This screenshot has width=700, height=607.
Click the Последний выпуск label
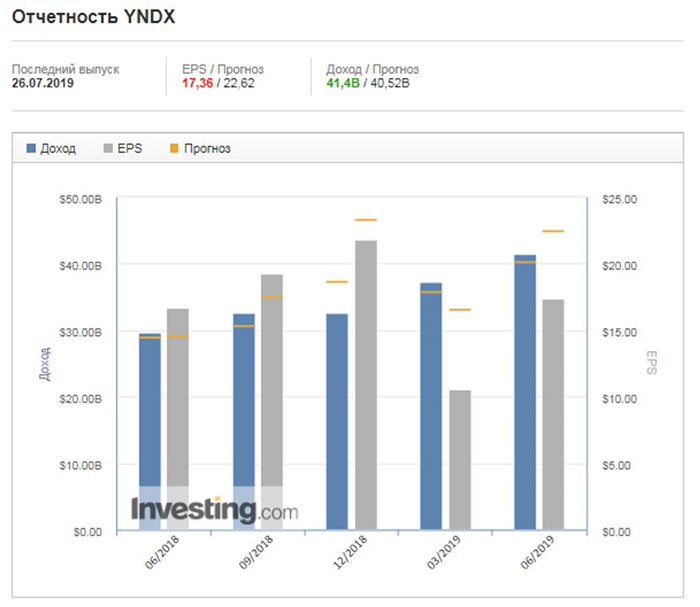[65, 69]
